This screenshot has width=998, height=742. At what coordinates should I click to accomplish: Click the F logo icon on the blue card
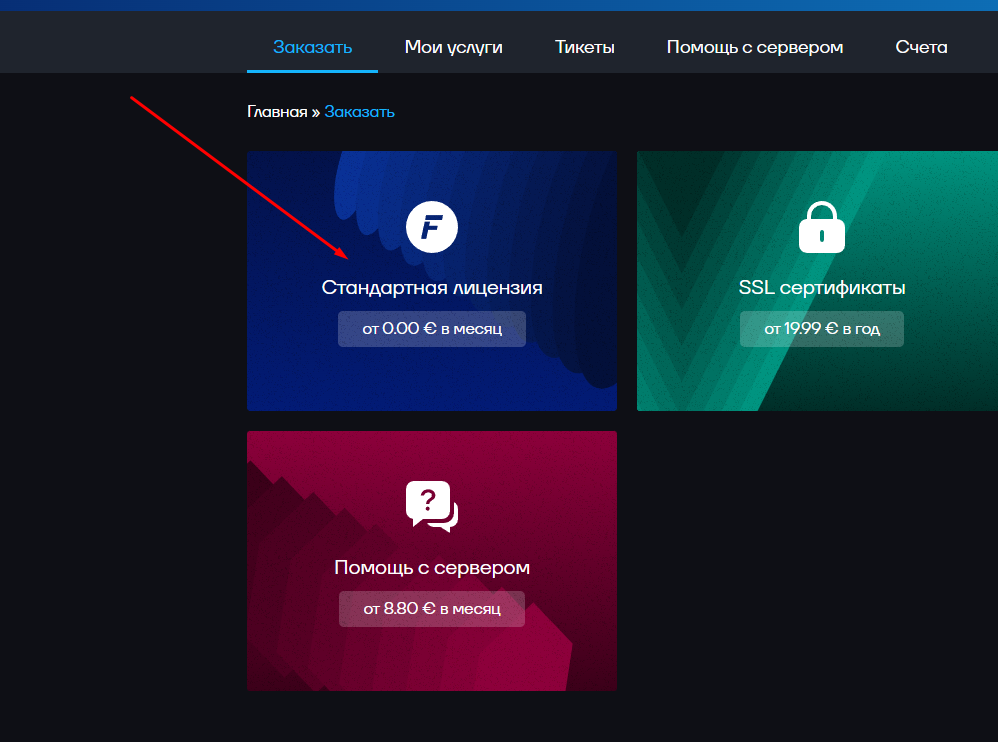[x=431, y=226]
